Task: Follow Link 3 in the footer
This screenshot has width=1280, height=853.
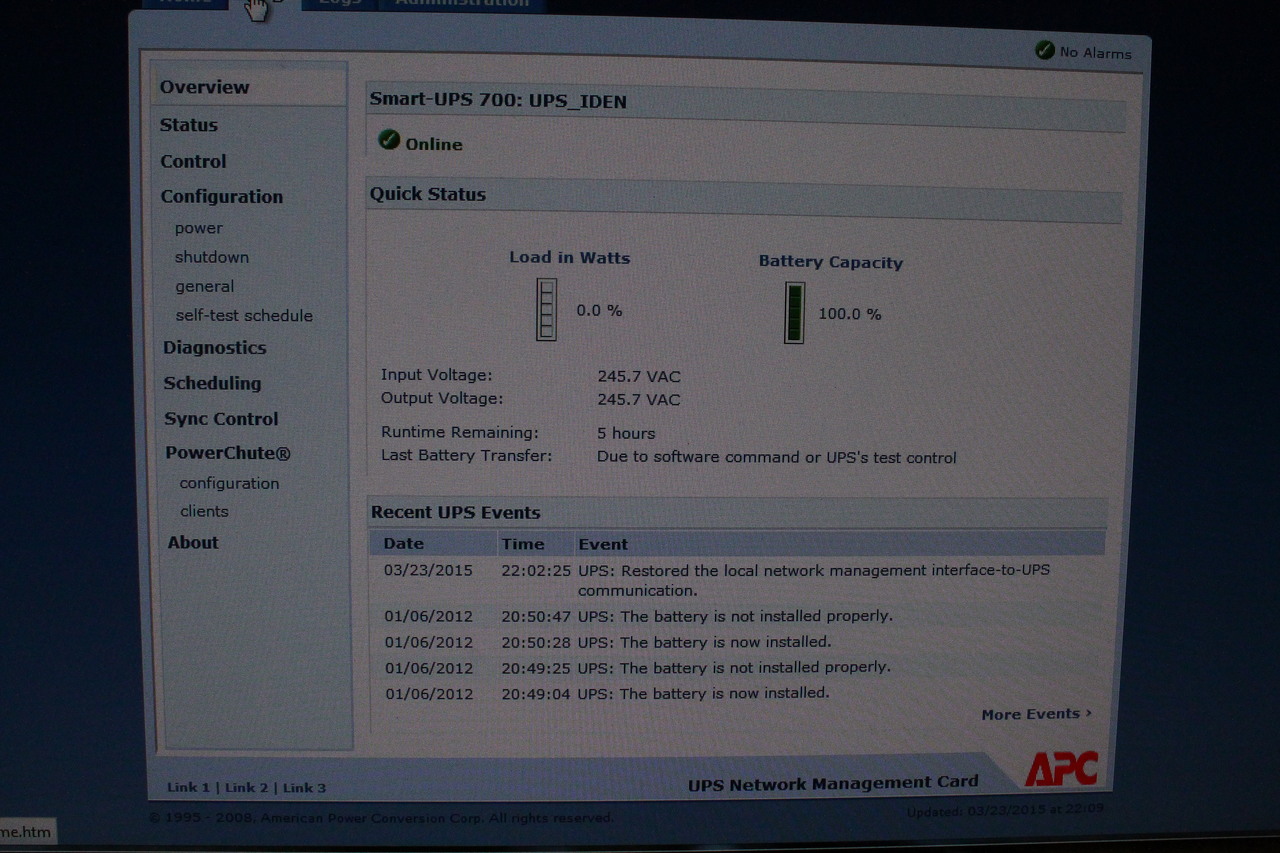Action: (305, 787)
